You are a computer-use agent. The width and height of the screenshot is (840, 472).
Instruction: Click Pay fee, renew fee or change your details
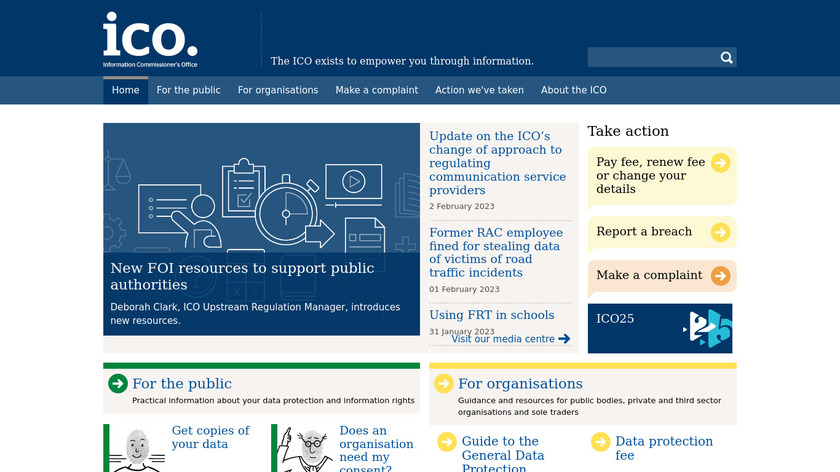tap(650, 175)
